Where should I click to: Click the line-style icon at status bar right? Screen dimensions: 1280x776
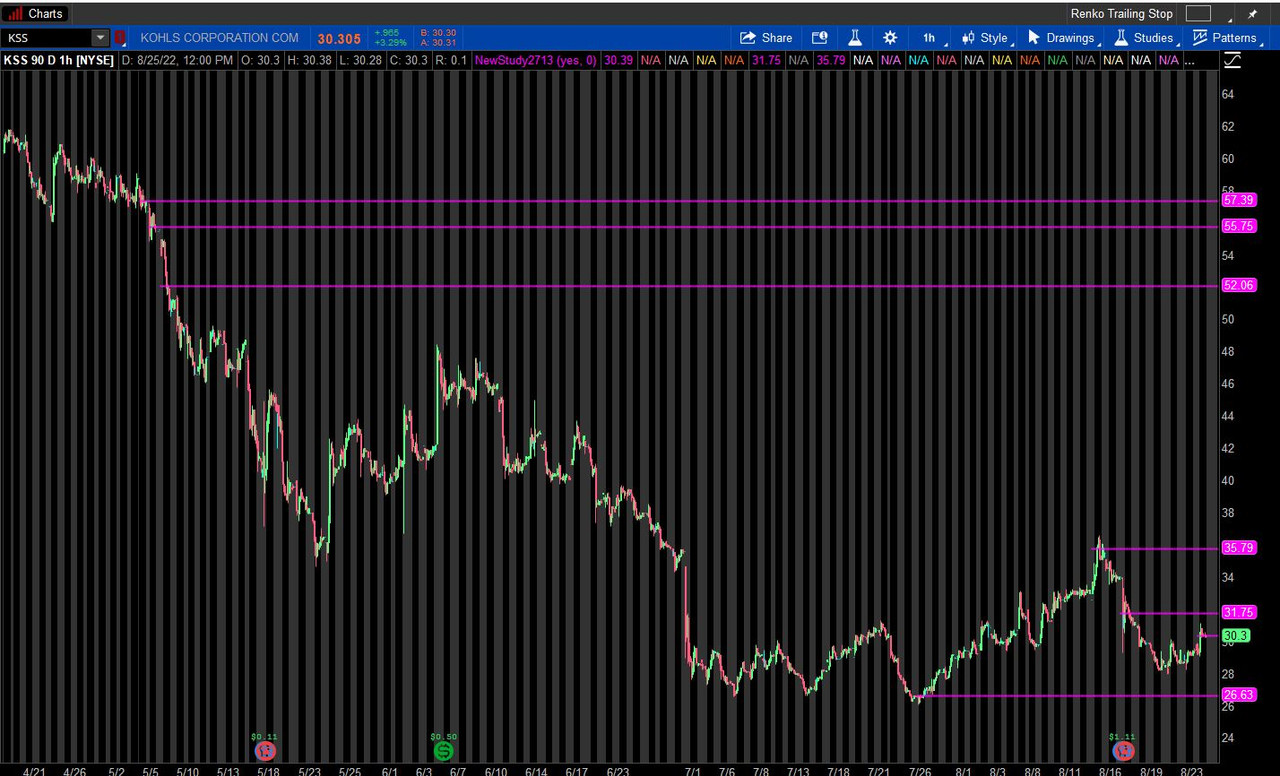click(1232, 60)
